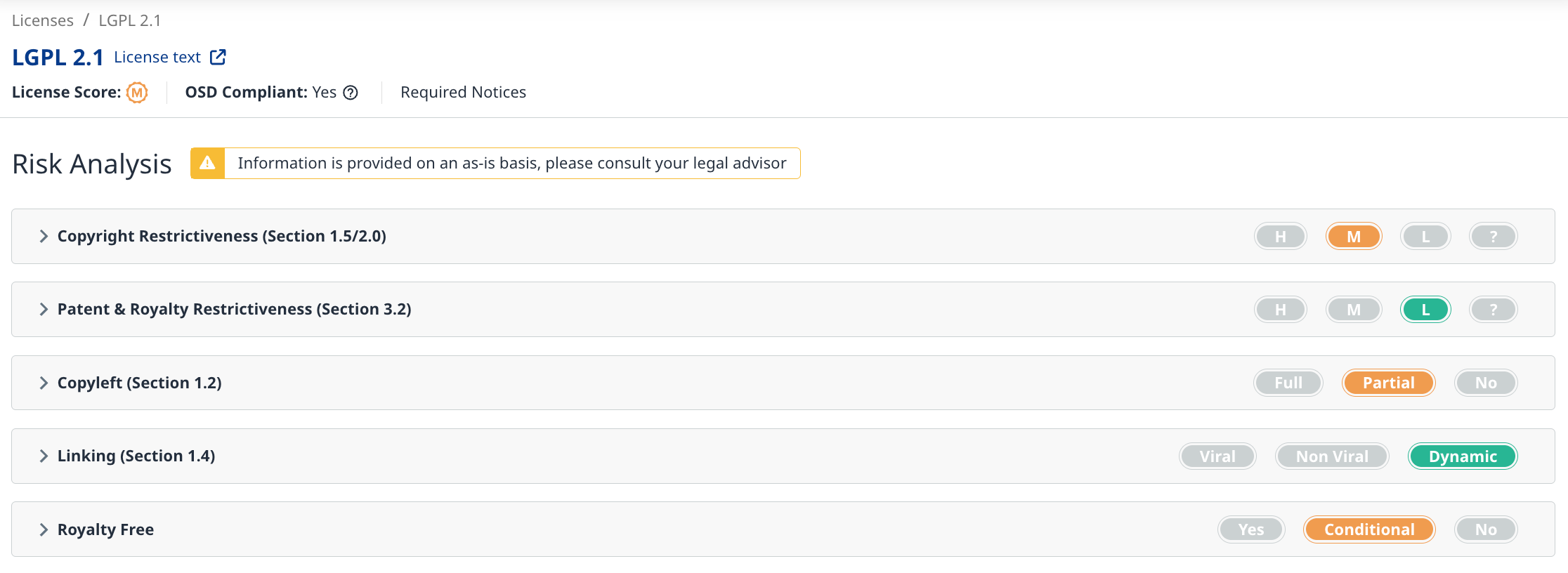1568x573 pixels.
Task: Select ? pill in Patent & Royalty row
Action: pos(1493,310)
